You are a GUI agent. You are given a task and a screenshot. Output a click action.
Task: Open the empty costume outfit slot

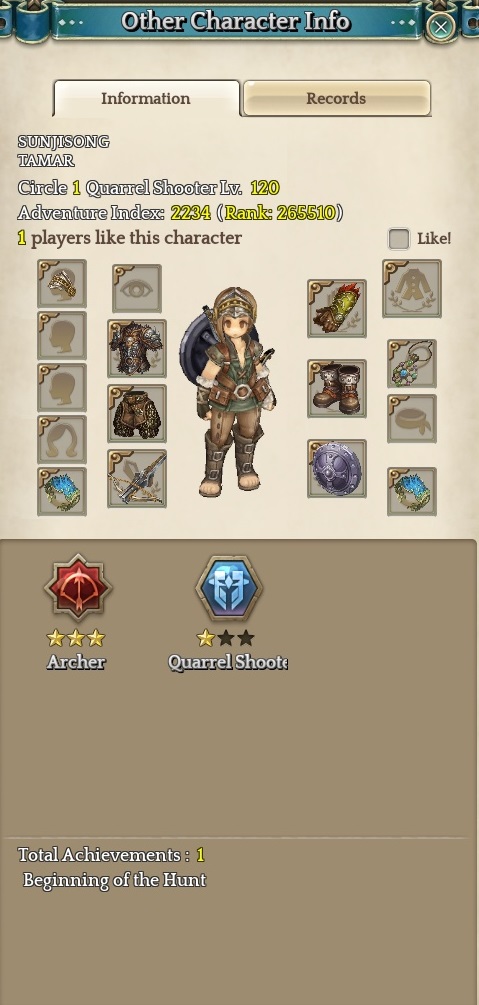(x=412, y=288)
